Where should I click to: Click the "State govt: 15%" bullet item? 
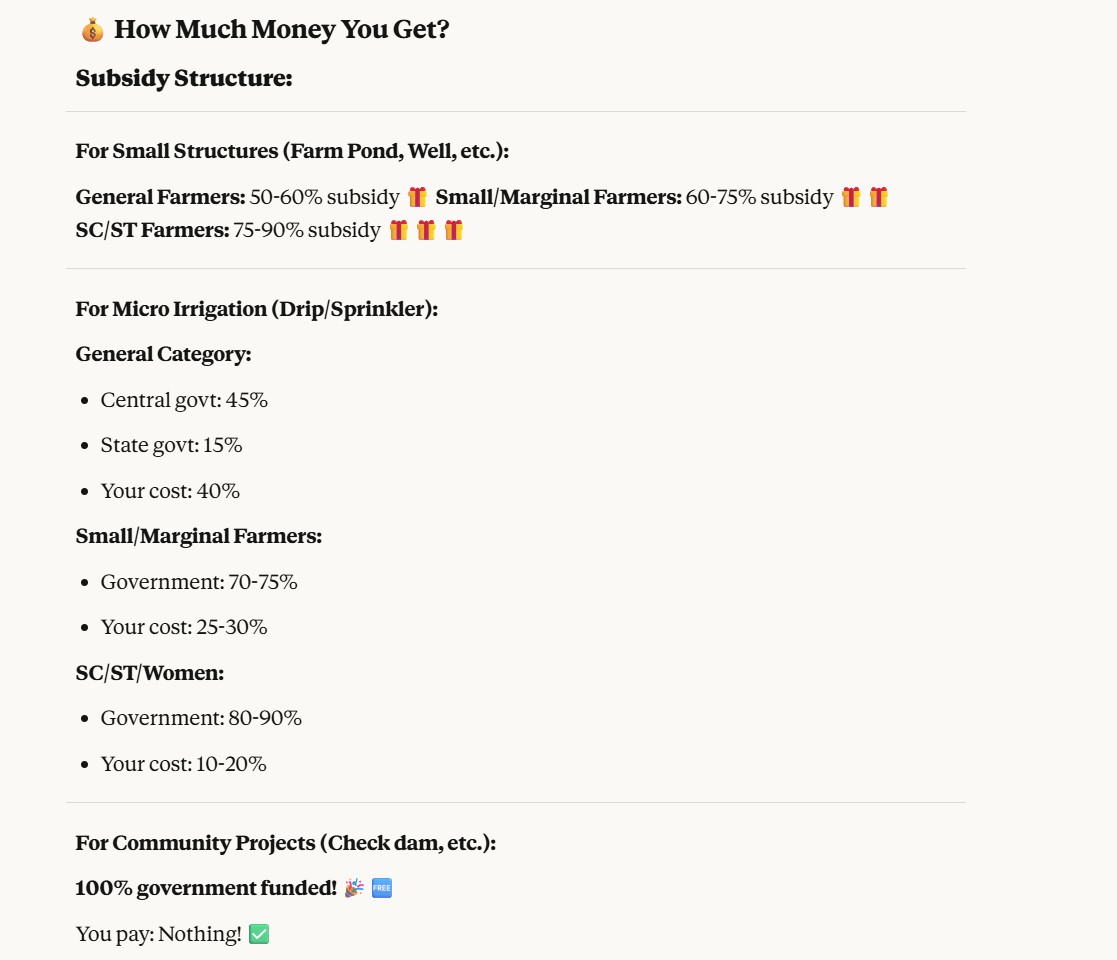pos(171,445)
